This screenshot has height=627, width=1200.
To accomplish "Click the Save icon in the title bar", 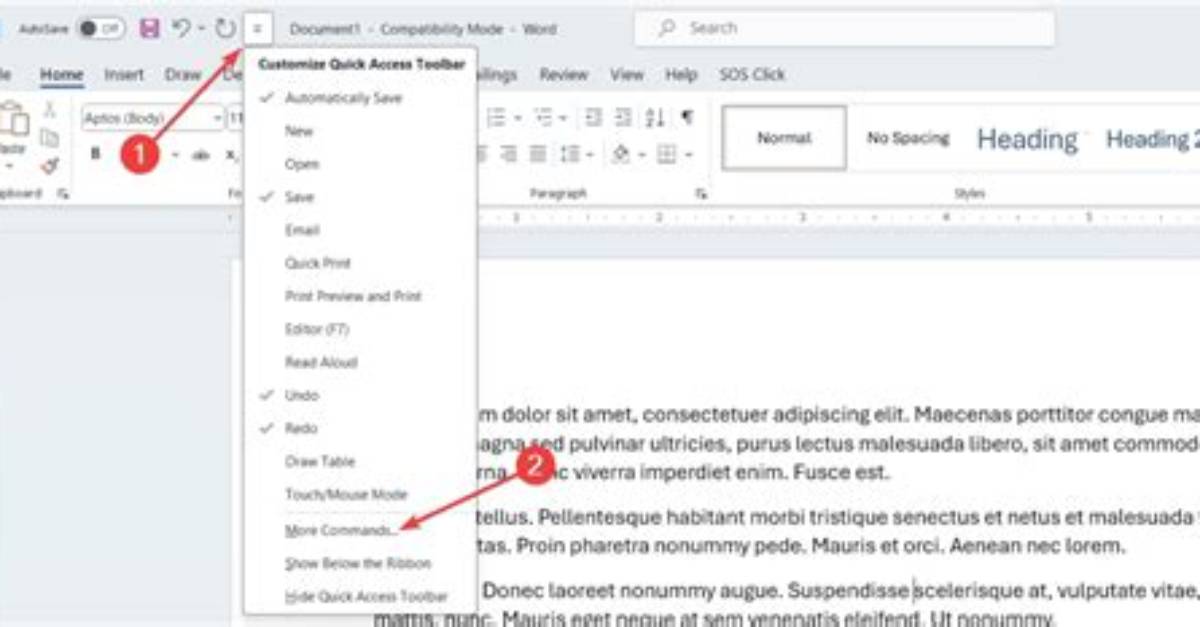I will coord(150,29).
